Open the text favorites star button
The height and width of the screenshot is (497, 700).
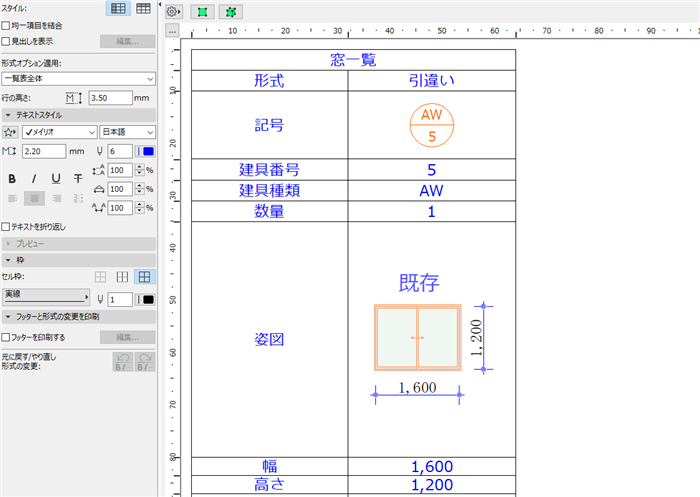coord(10,132)
